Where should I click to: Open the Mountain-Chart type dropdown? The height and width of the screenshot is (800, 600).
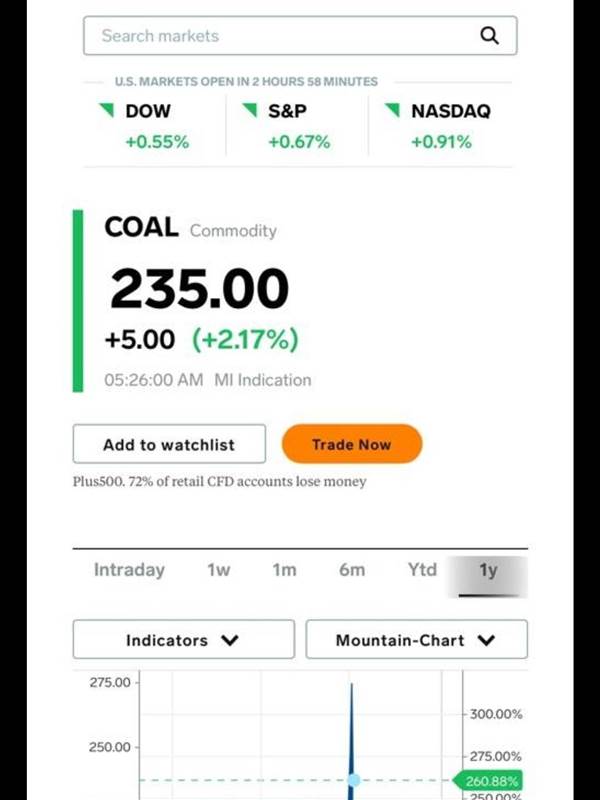pos(416,639)
